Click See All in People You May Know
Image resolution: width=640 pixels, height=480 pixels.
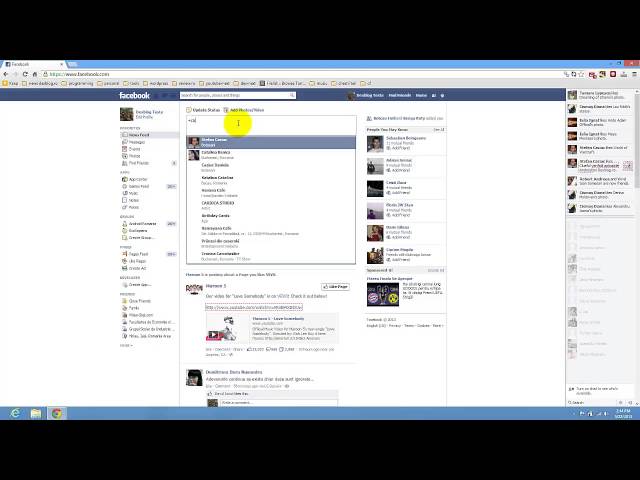[x=439, y=129]
